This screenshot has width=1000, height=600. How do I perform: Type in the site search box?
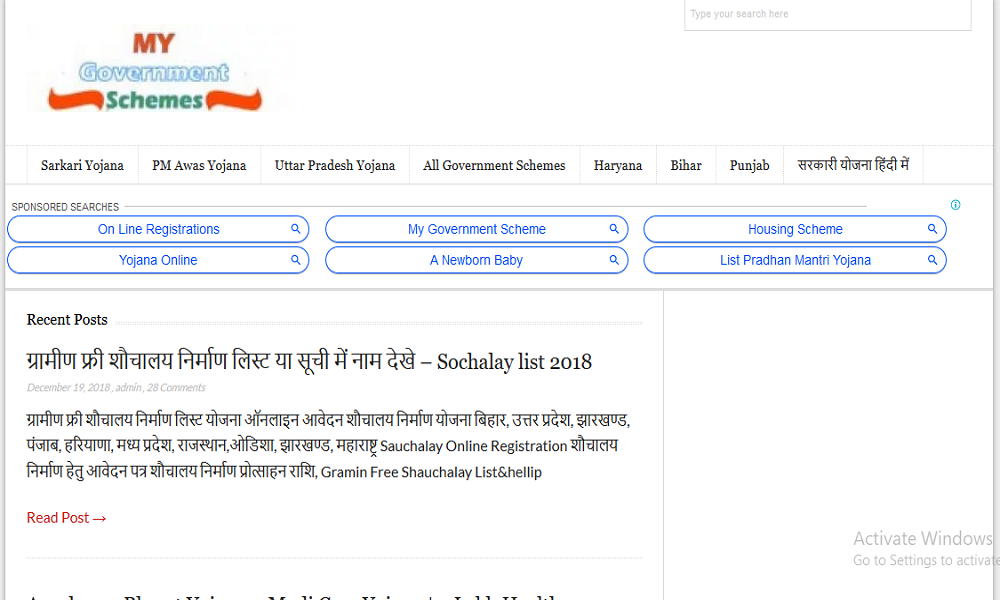coord(826,15)
